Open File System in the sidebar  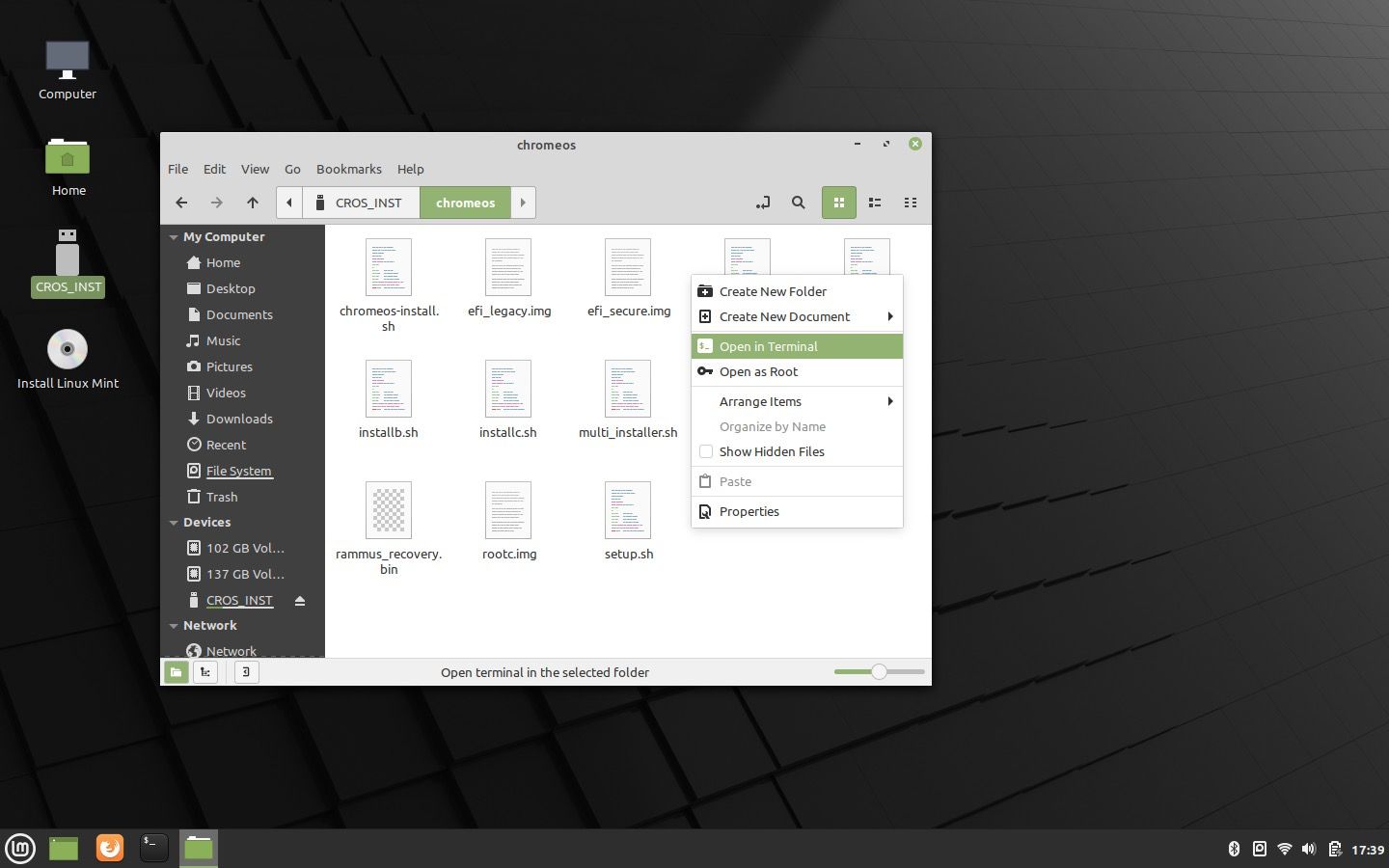point(238,471)
